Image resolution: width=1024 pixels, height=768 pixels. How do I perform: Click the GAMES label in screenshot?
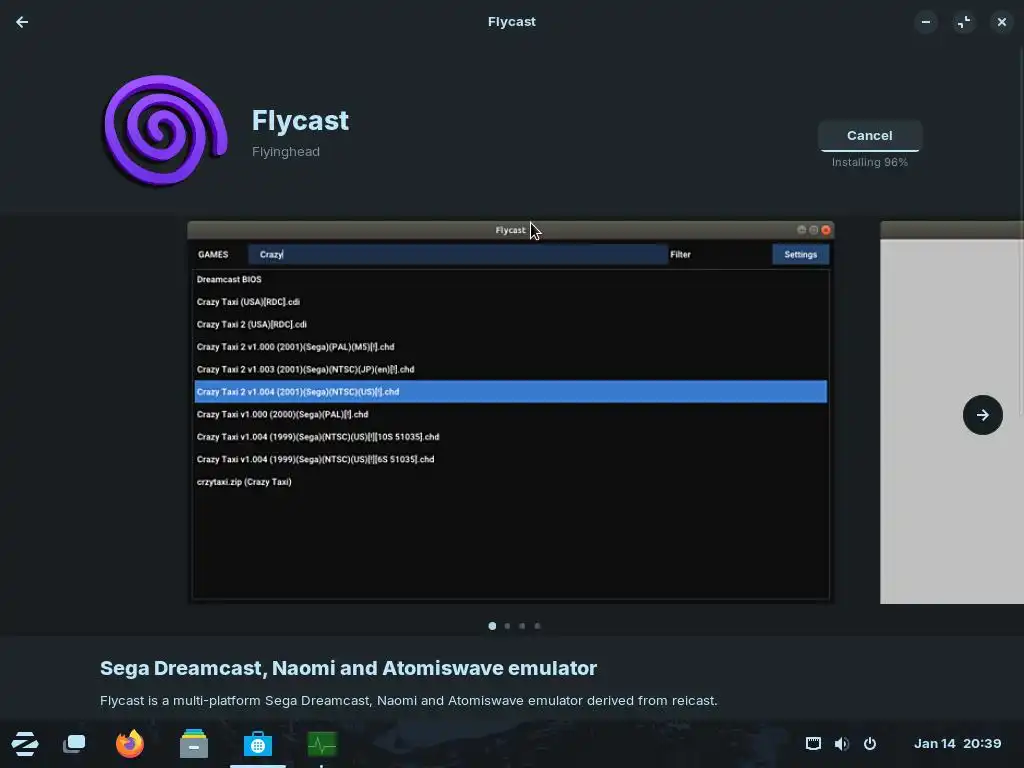click(x=213, y=255)
